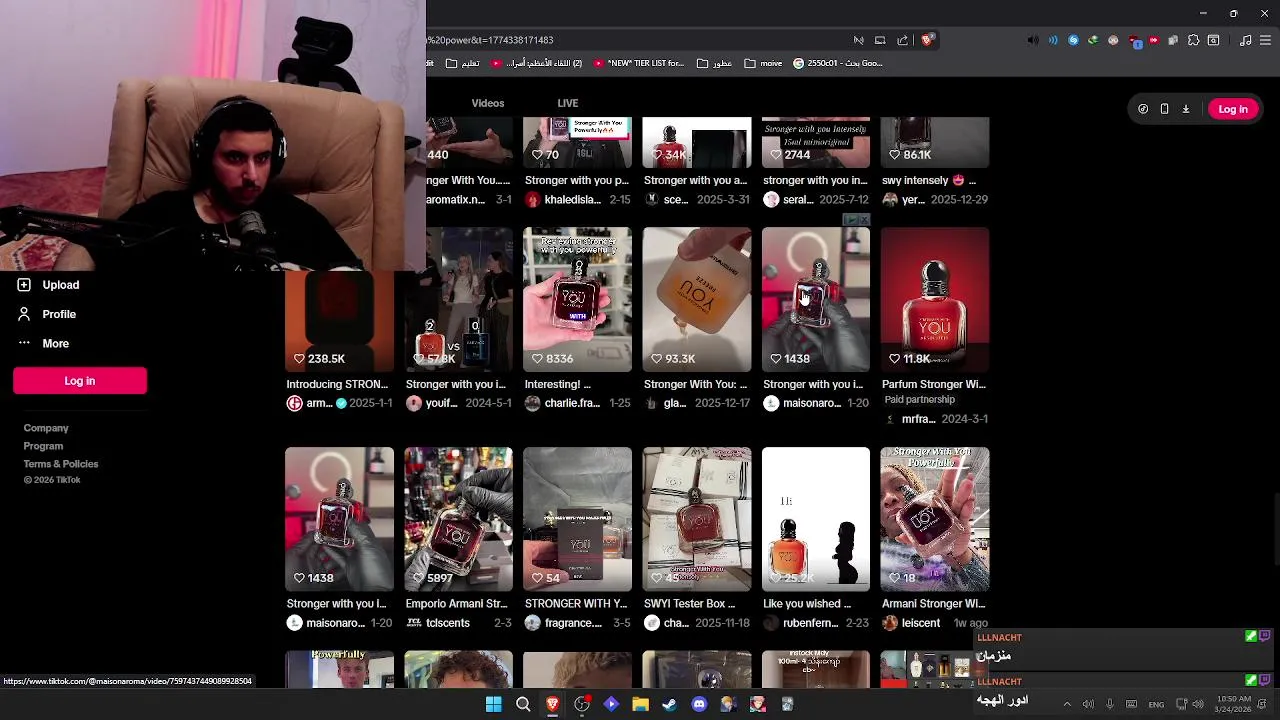1280x720 pixels.
Task: Click the tclscents author logo
Action: pos(413,623)
